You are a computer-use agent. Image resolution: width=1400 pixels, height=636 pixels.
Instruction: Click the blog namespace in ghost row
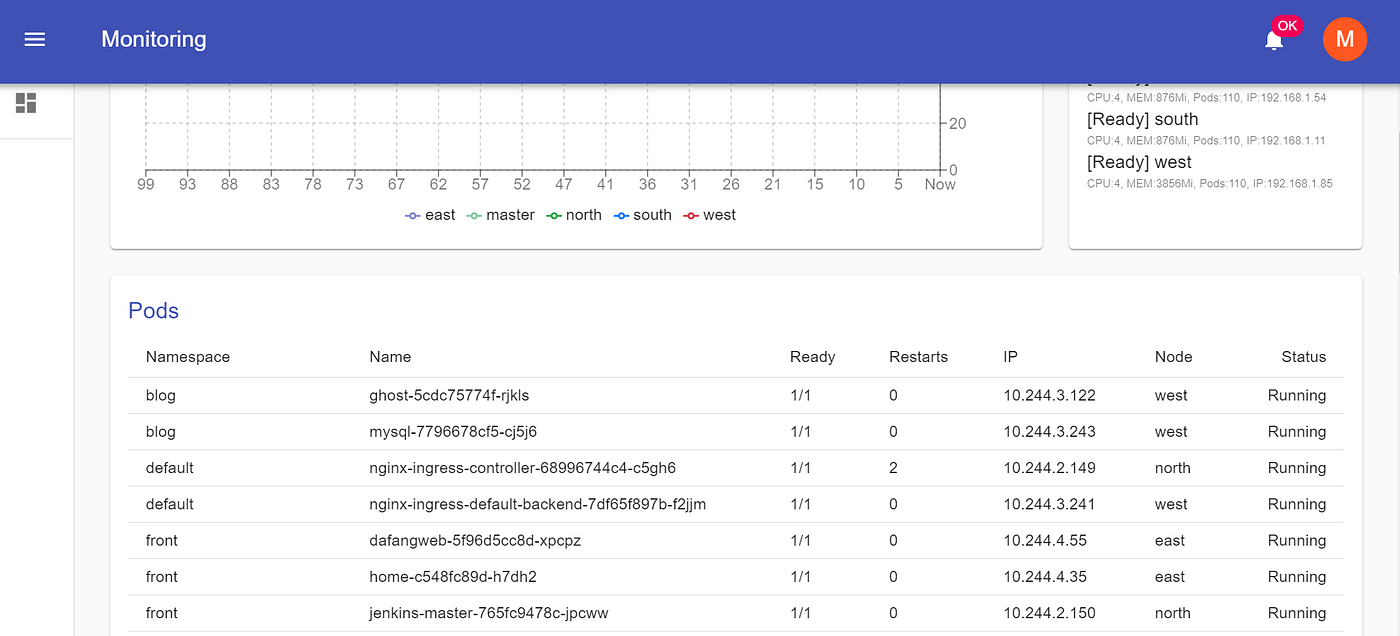click(161, 396)
